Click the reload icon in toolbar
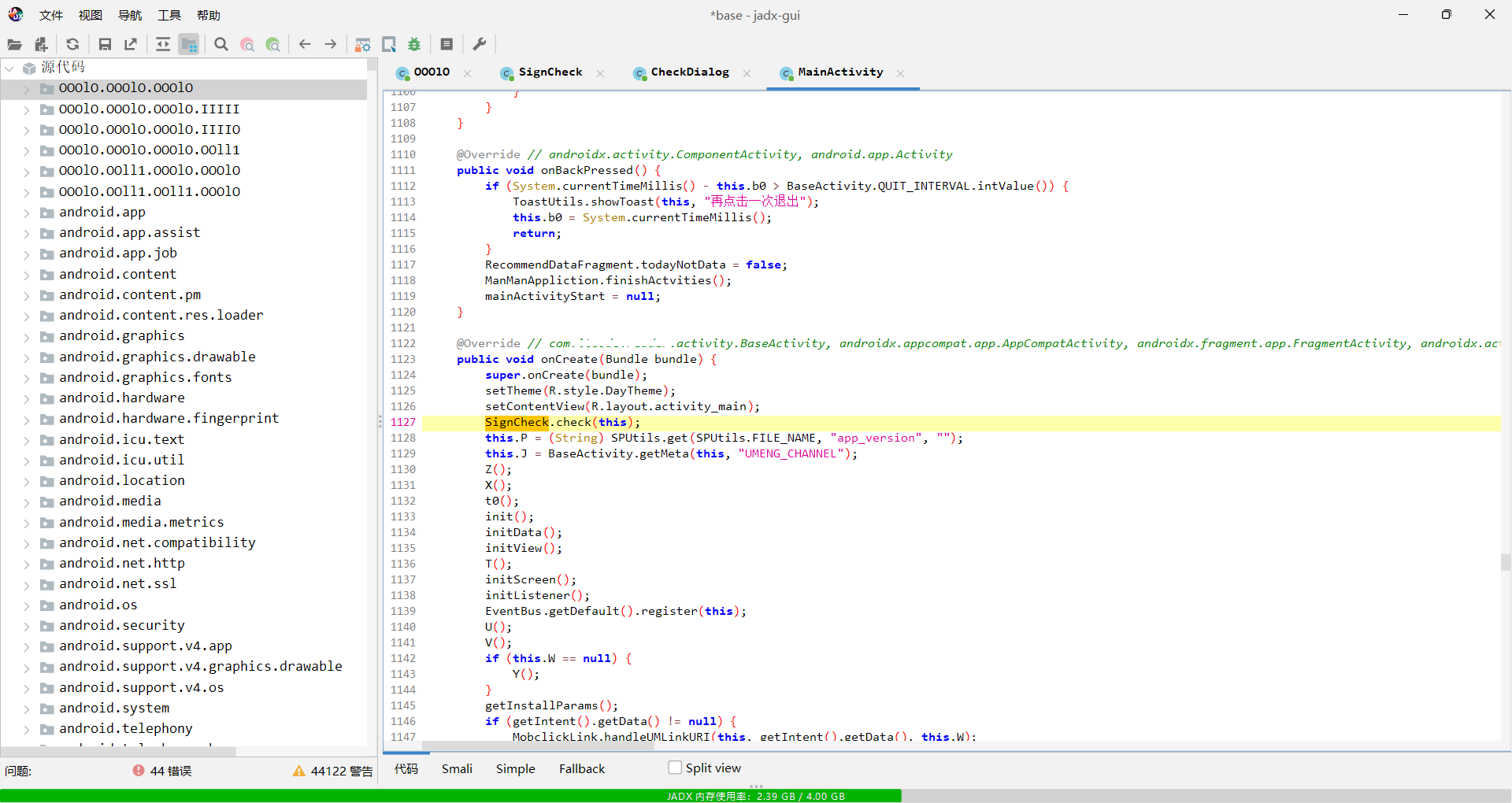1512x803 pixels. 72,45
